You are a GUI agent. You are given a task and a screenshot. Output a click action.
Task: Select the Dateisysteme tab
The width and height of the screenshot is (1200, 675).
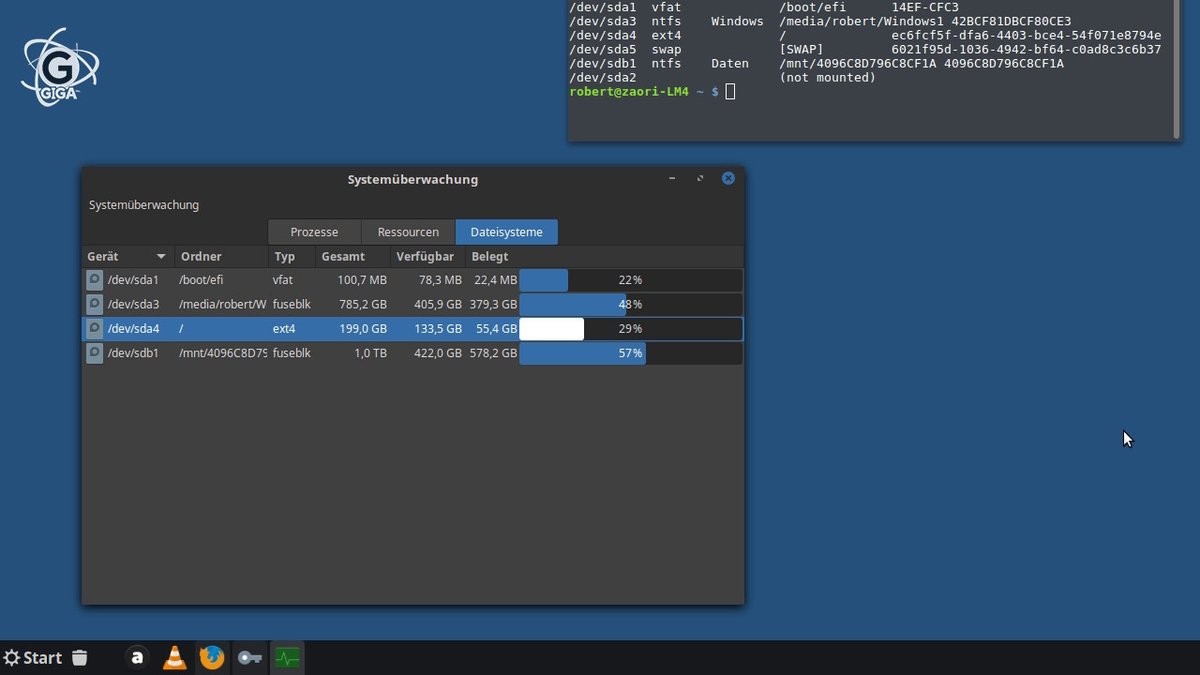point(506,231)
